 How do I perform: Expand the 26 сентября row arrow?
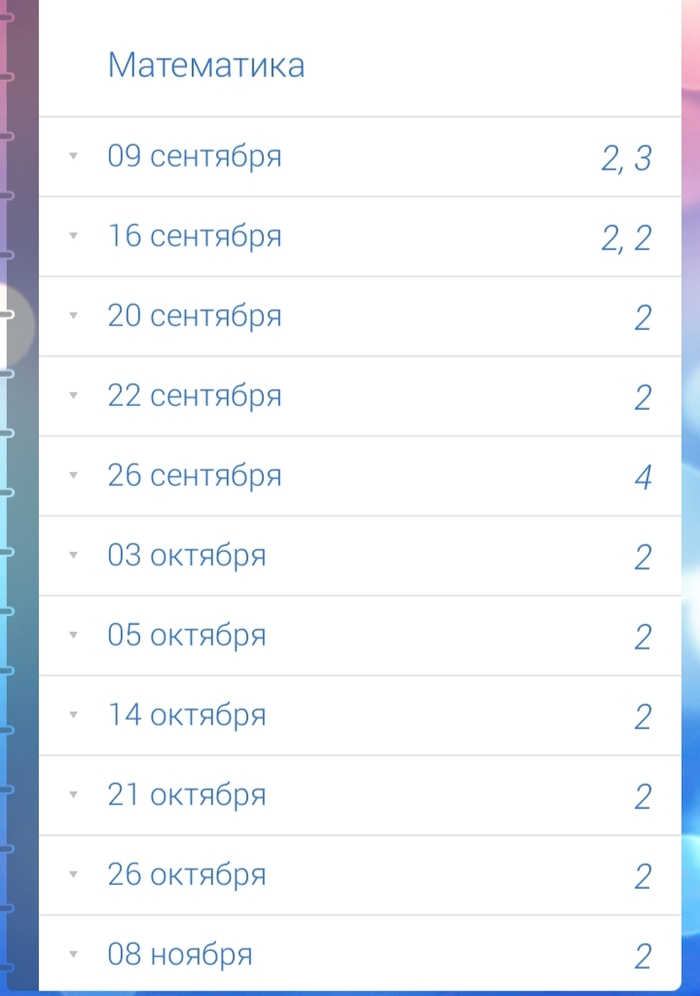73,476
